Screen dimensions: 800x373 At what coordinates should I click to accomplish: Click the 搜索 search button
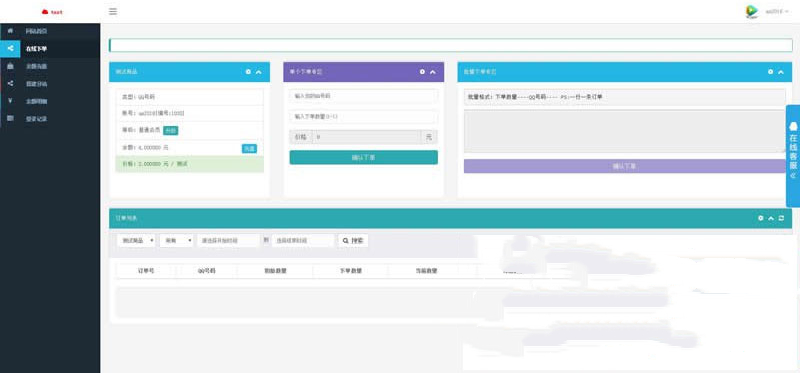click(x=353, y=240)
